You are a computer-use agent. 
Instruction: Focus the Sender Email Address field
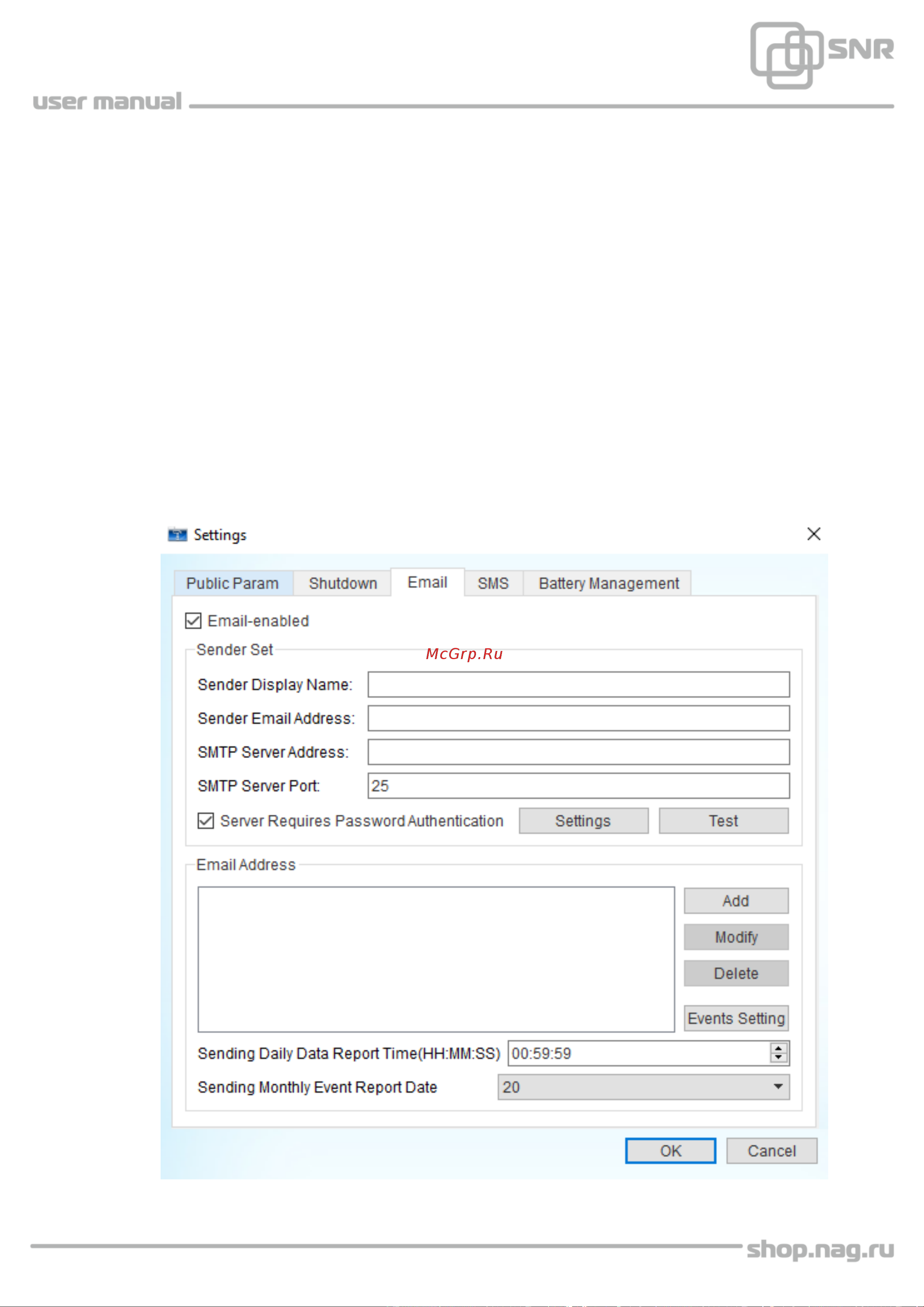pos(578,718)
